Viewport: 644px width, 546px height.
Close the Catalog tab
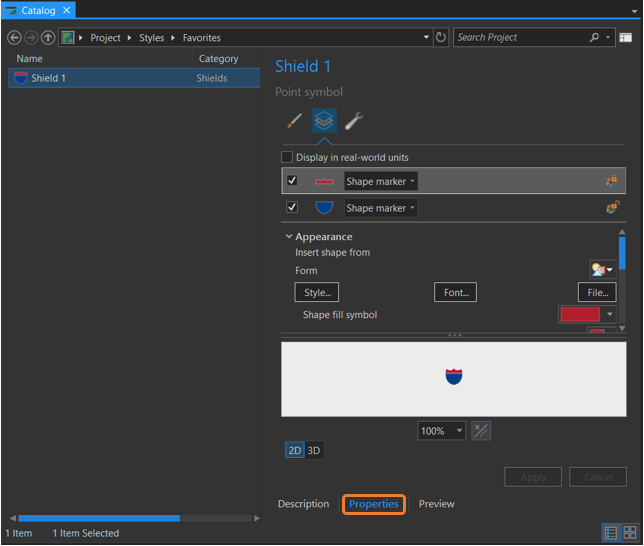[67, 10]
